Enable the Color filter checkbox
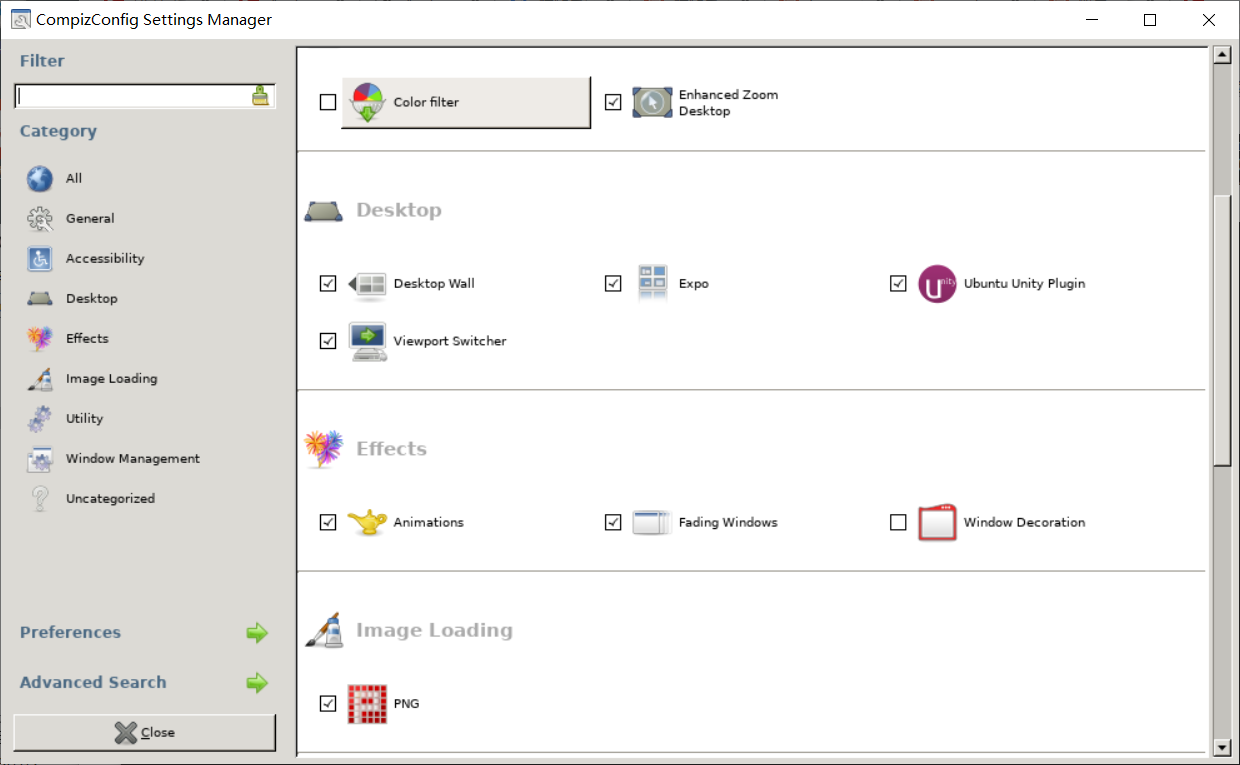 click(x=328, y=102)
